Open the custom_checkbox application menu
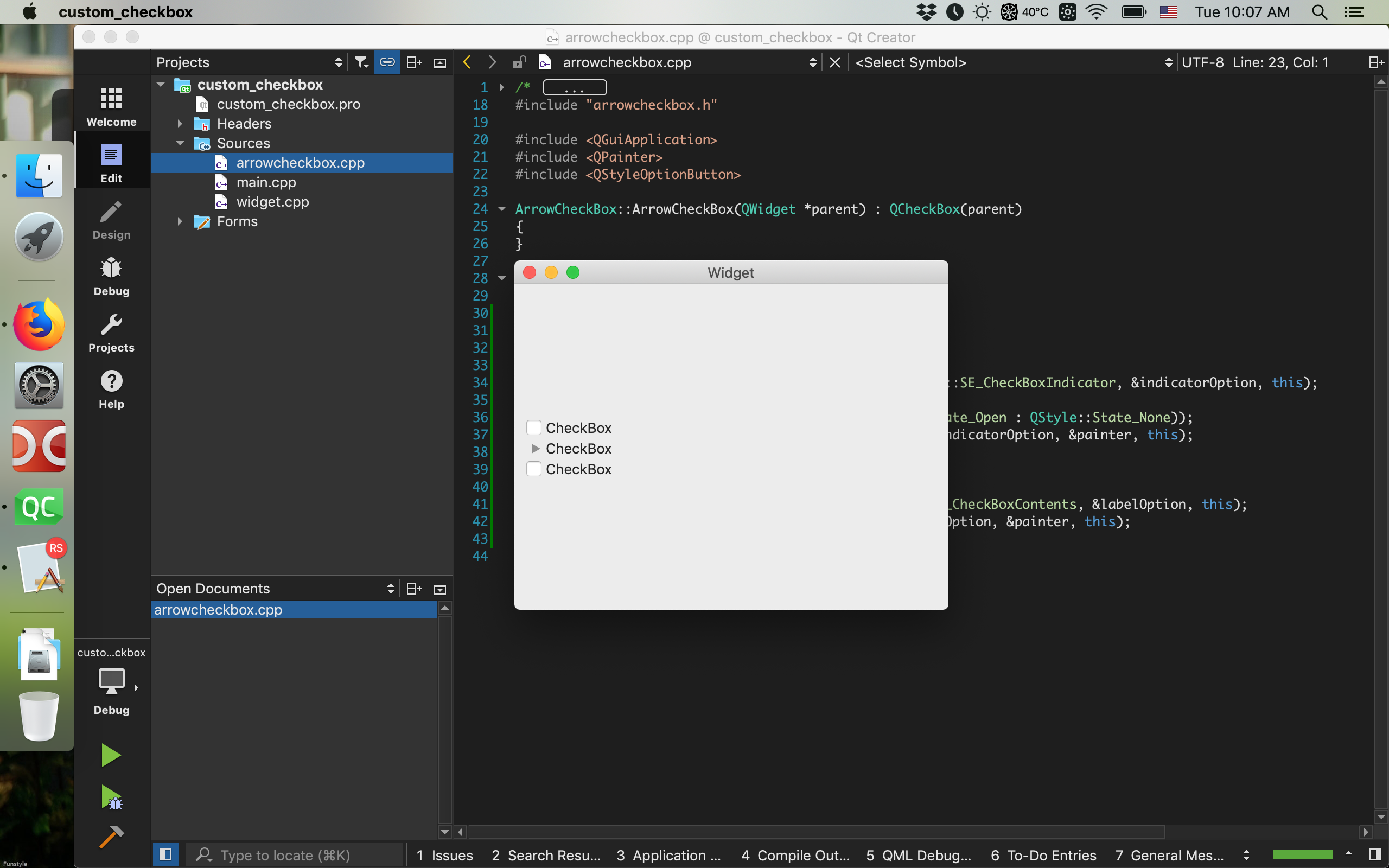 126,11
